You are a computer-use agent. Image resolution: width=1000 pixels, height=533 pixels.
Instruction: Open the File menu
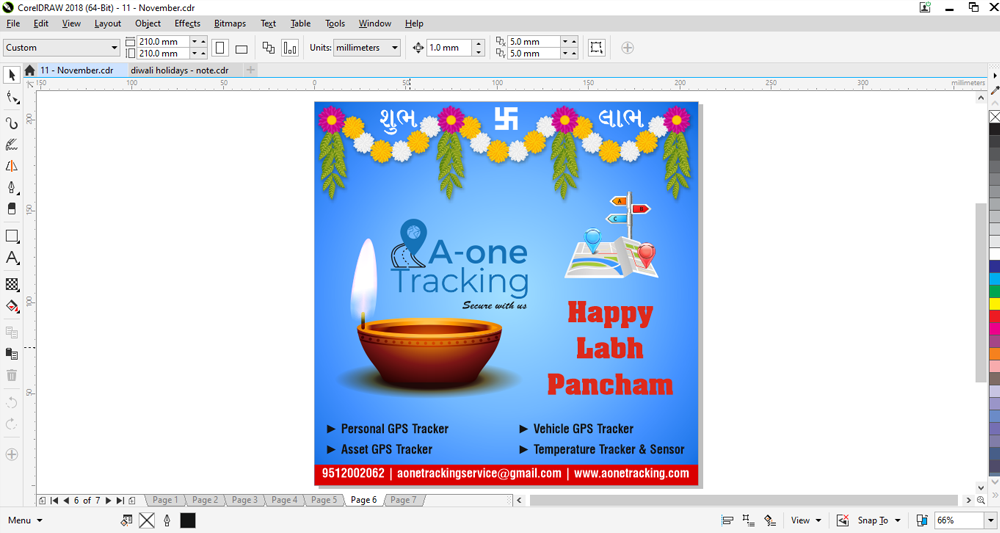13,24
